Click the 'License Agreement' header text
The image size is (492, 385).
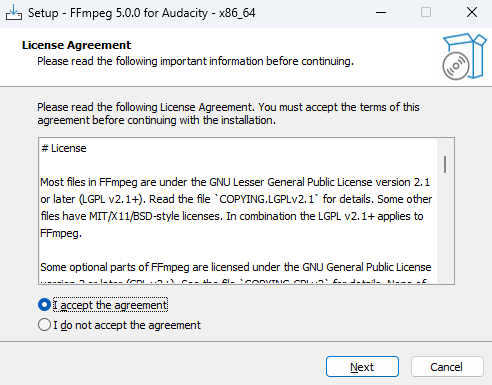point(77,45)
